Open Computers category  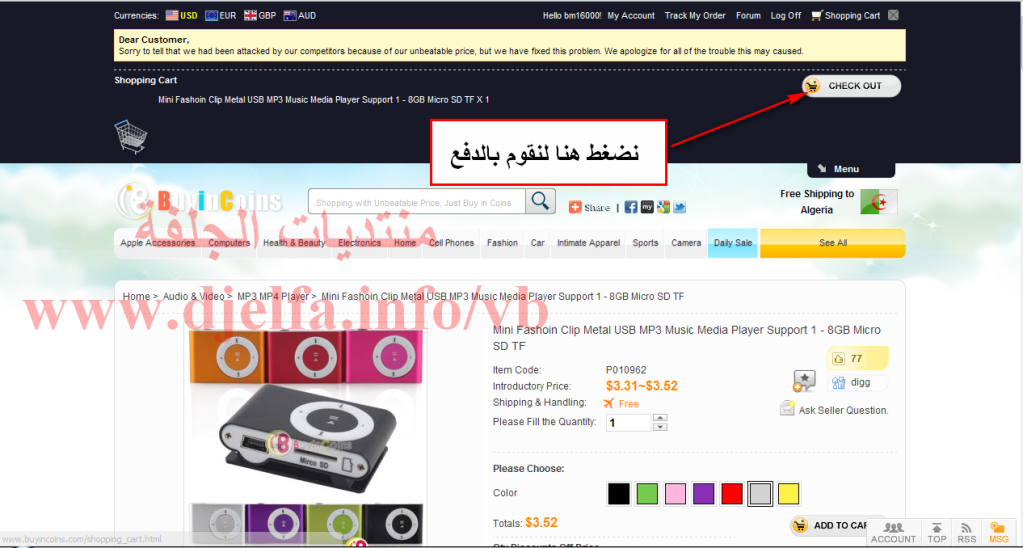(x=229, y=243)
